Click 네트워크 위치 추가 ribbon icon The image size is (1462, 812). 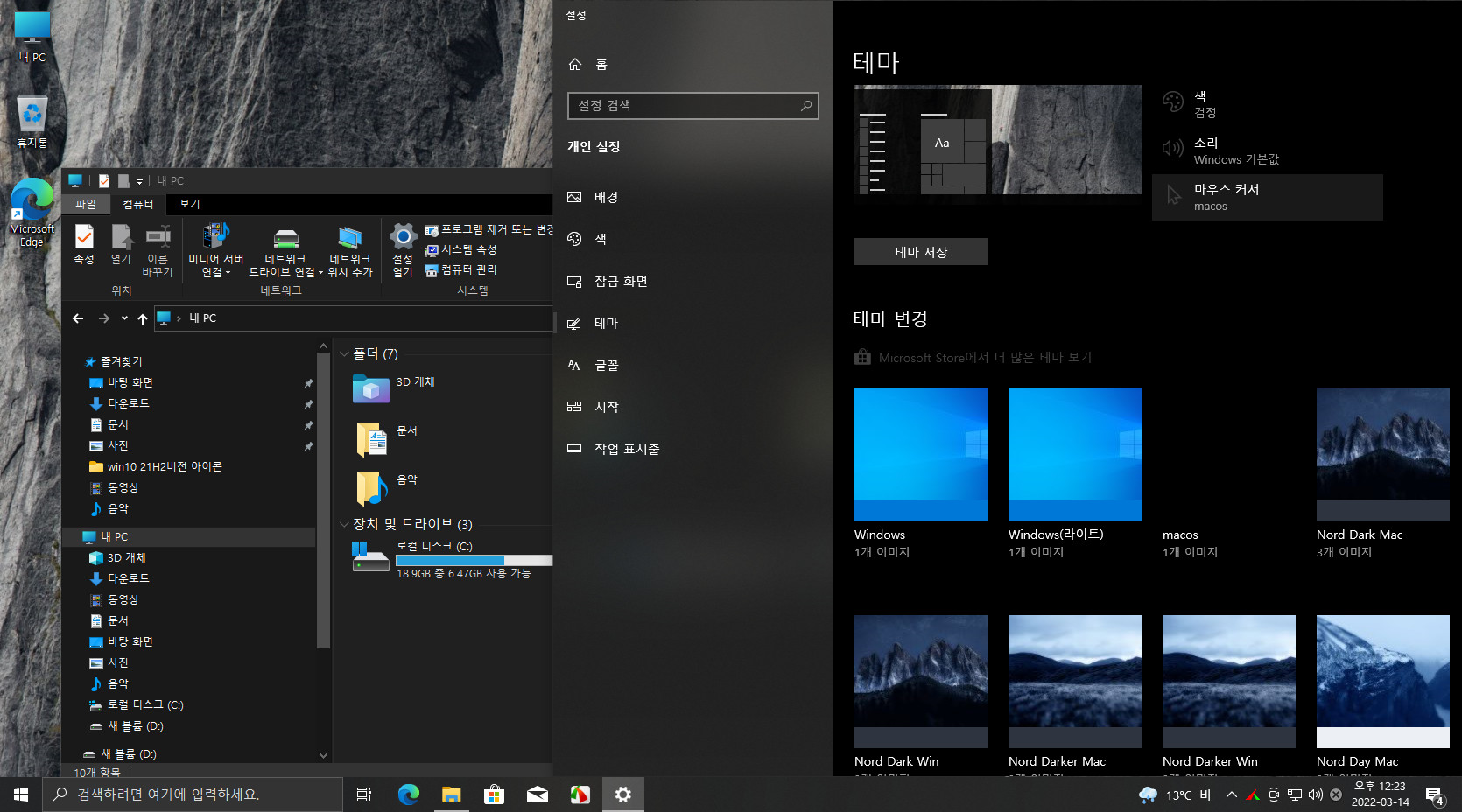(350, 251)
